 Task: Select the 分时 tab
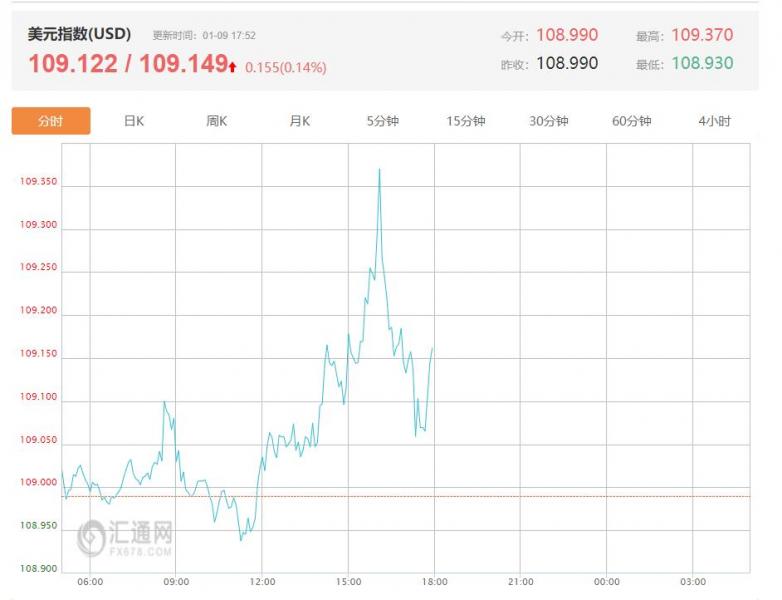click(x=51, y=121)
